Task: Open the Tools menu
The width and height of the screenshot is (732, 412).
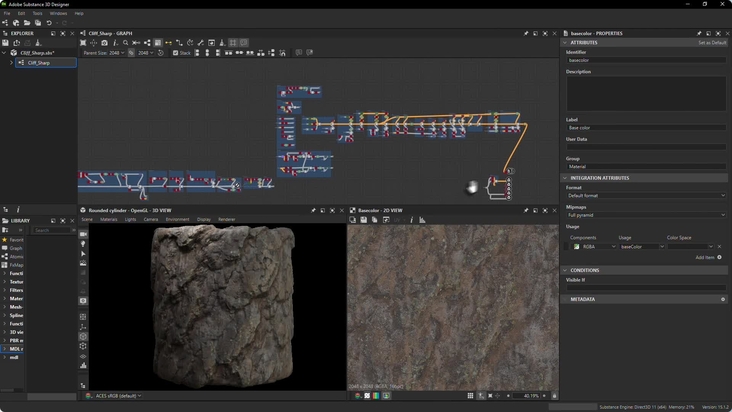Action: [37, 14]
